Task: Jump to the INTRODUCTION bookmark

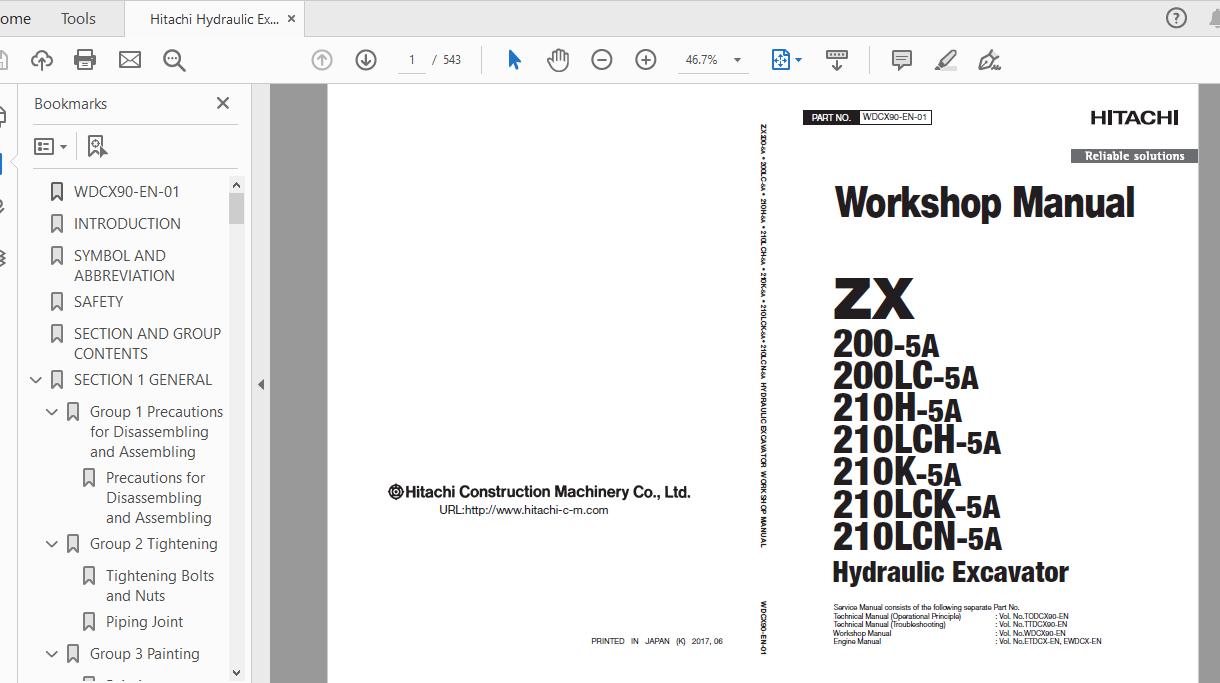Action: pyautogui.click(x=127, y=224)
